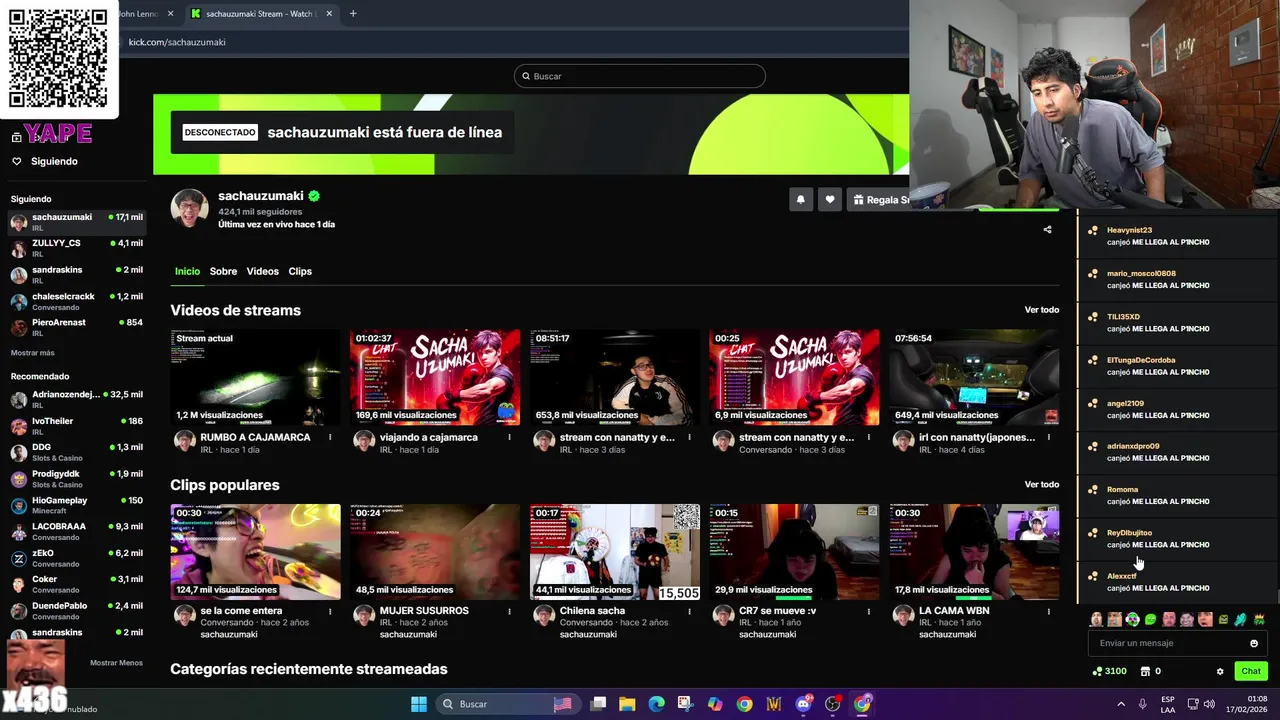This screenshot has height=720, width=1280.
Task: Select the sachauzumaki Stream browser tab
Action: pyautogui.click(x=260, y=14)
